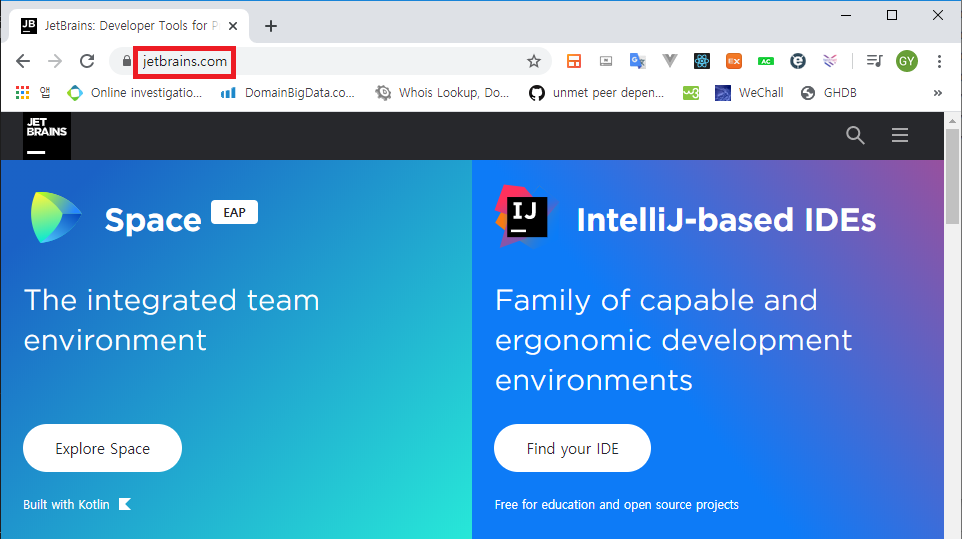The image size is (962, 539).
Task: Click the browser back arrow
Action: pyautogui.click(x=23, y=61)
